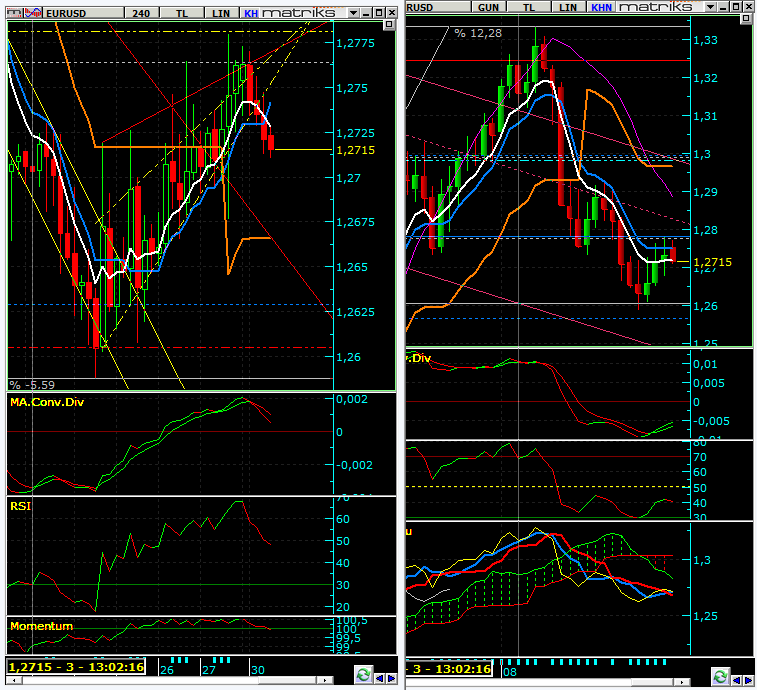Click the RSI indicator label
The width and height of the screenshot is (757, 690).
click(20, 506)
